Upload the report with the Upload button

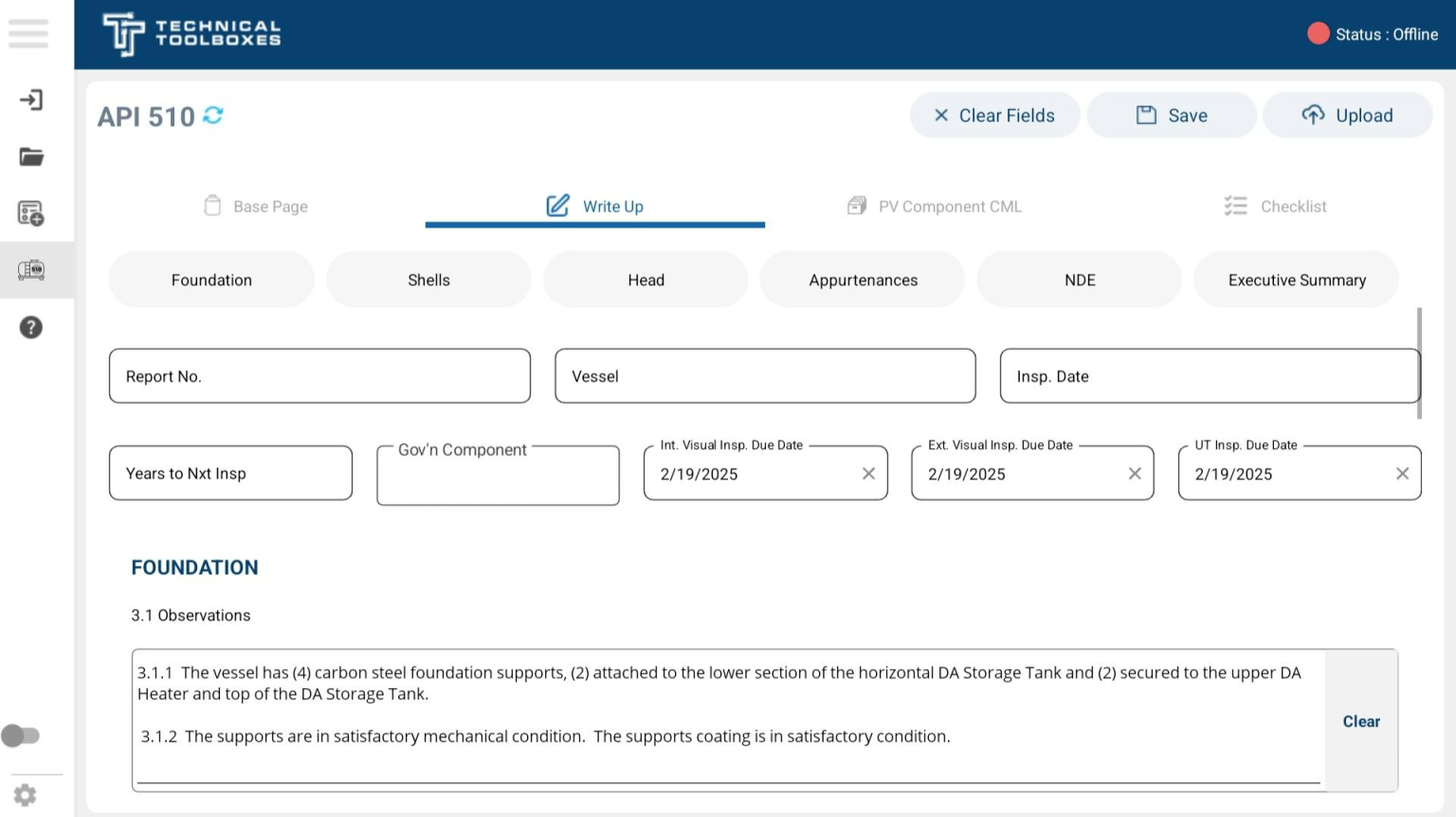point(1347,115)
